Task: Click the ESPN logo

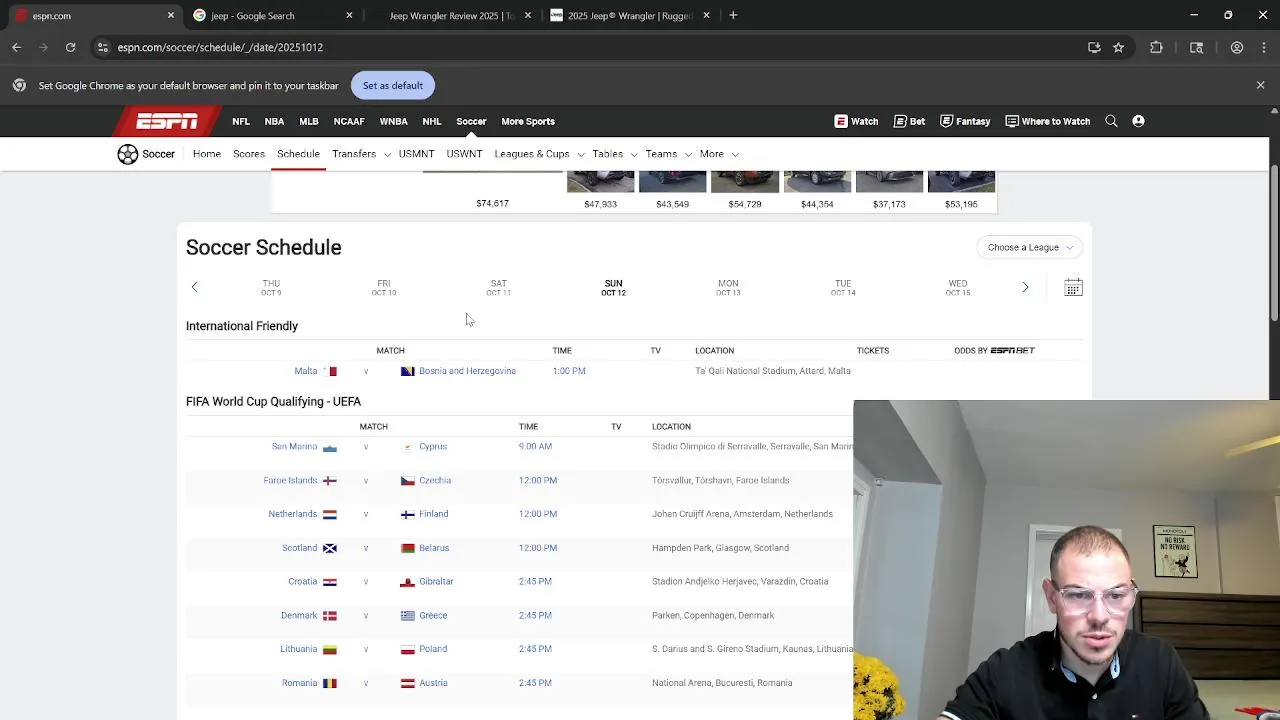Action: tap(167, 121)
